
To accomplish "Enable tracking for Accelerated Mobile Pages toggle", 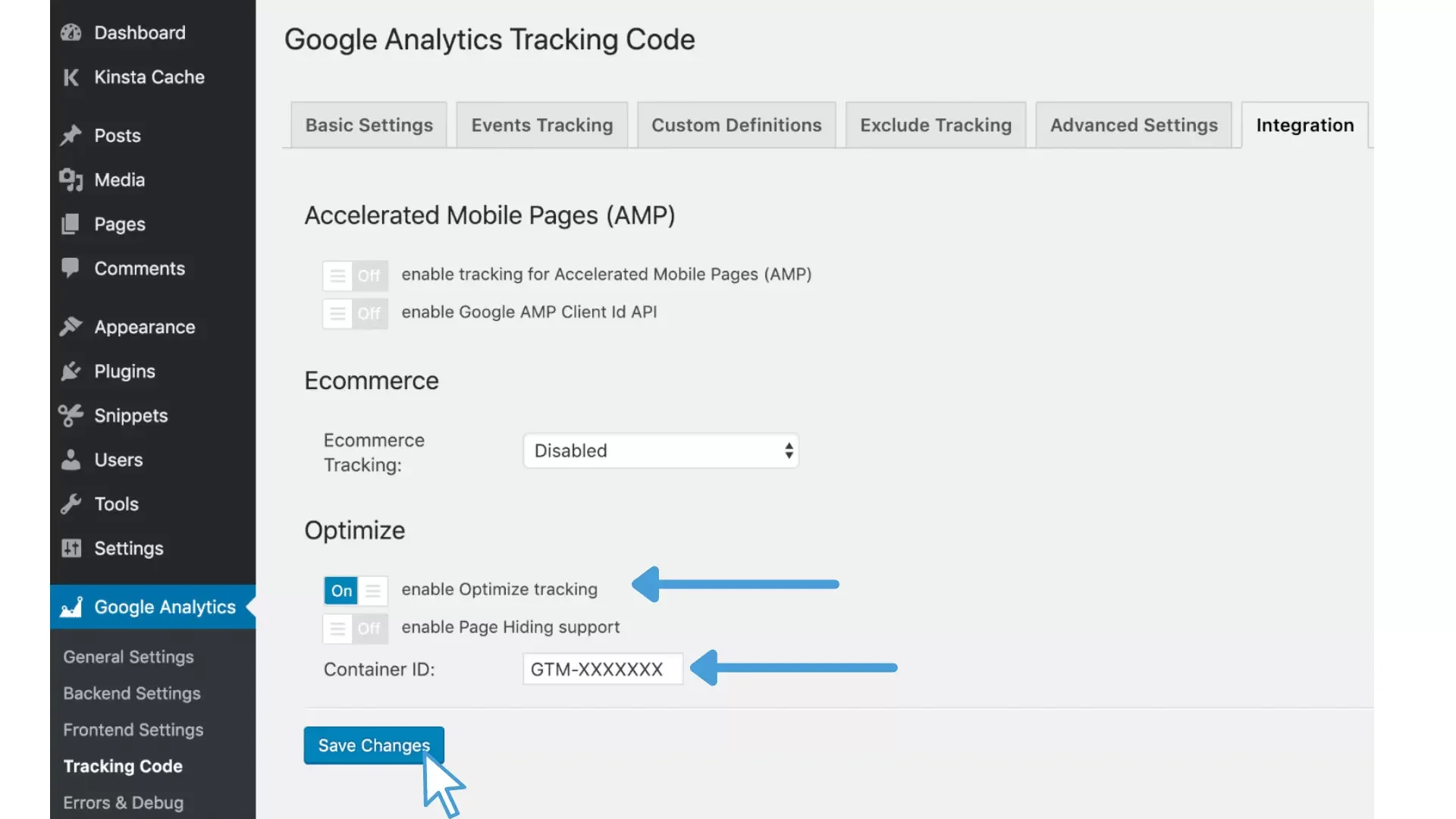I will 355,275.
